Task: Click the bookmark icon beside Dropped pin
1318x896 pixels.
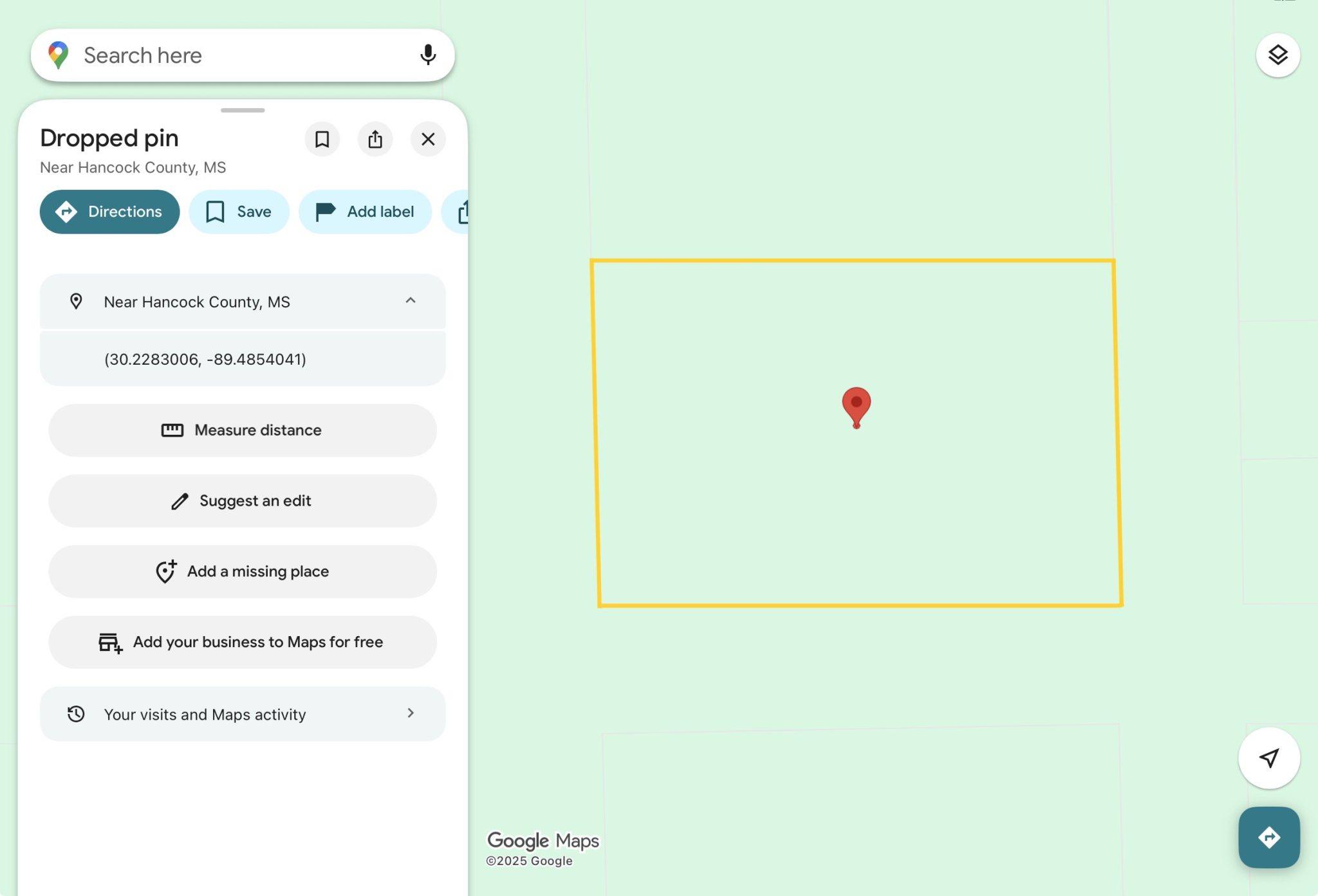Action: click(322, 139)
